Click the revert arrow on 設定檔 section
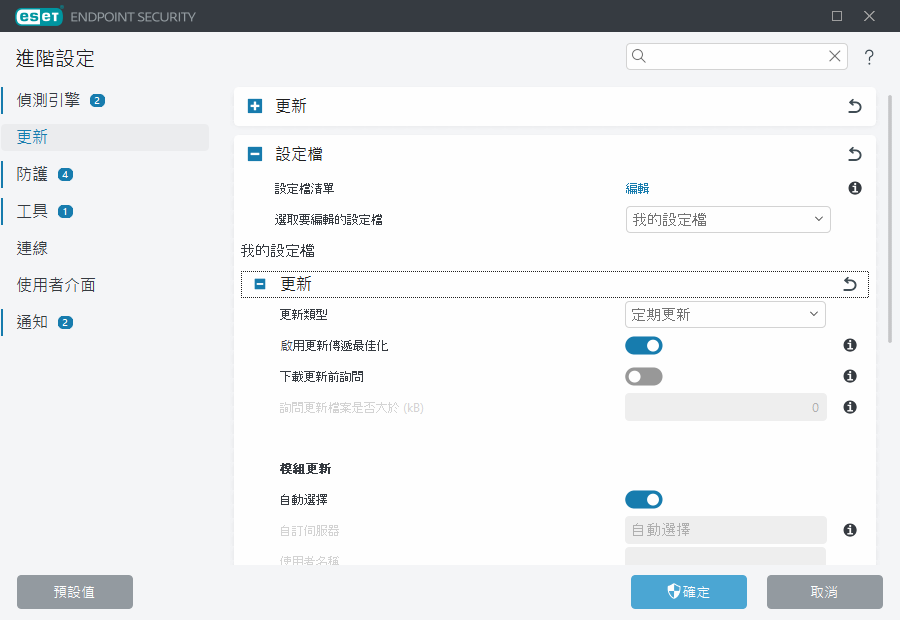The width and height of the screenshot is (900, 620). click(854, 154)
